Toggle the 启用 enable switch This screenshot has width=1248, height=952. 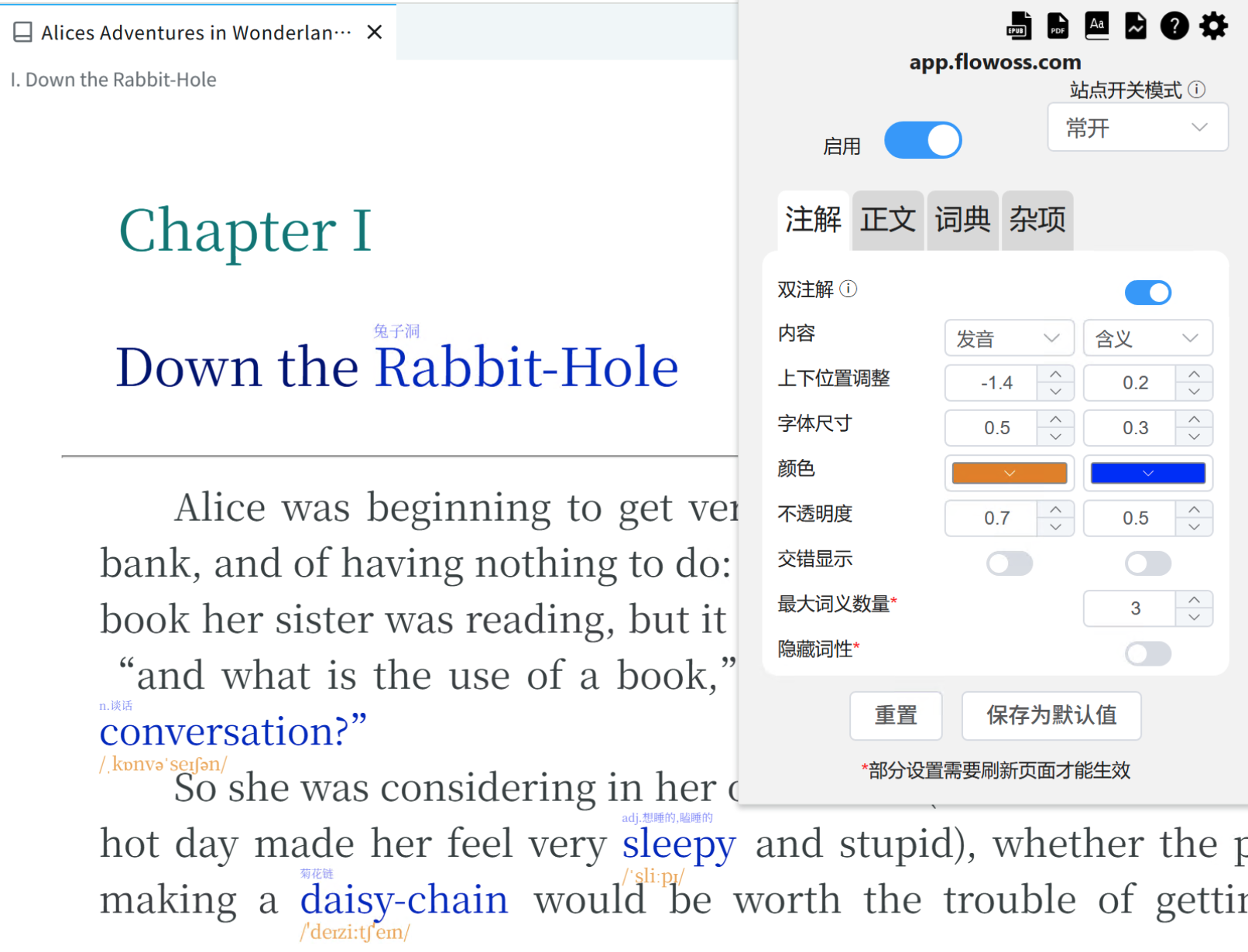tap(922, 140)
